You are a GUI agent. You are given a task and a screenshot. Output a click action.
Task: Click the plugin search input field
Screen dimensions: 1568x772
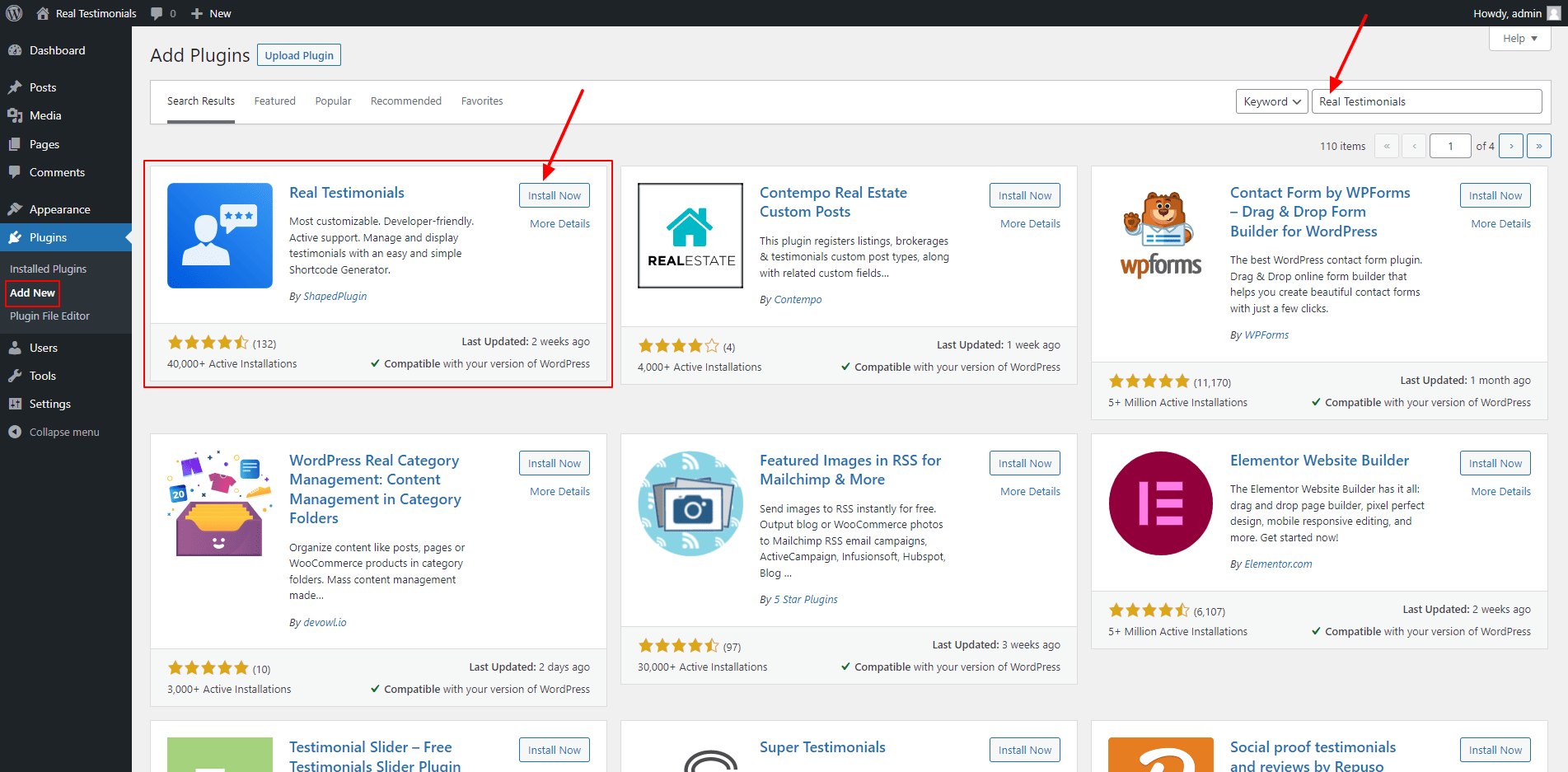pyautogui.click(x=1426, y=101)
